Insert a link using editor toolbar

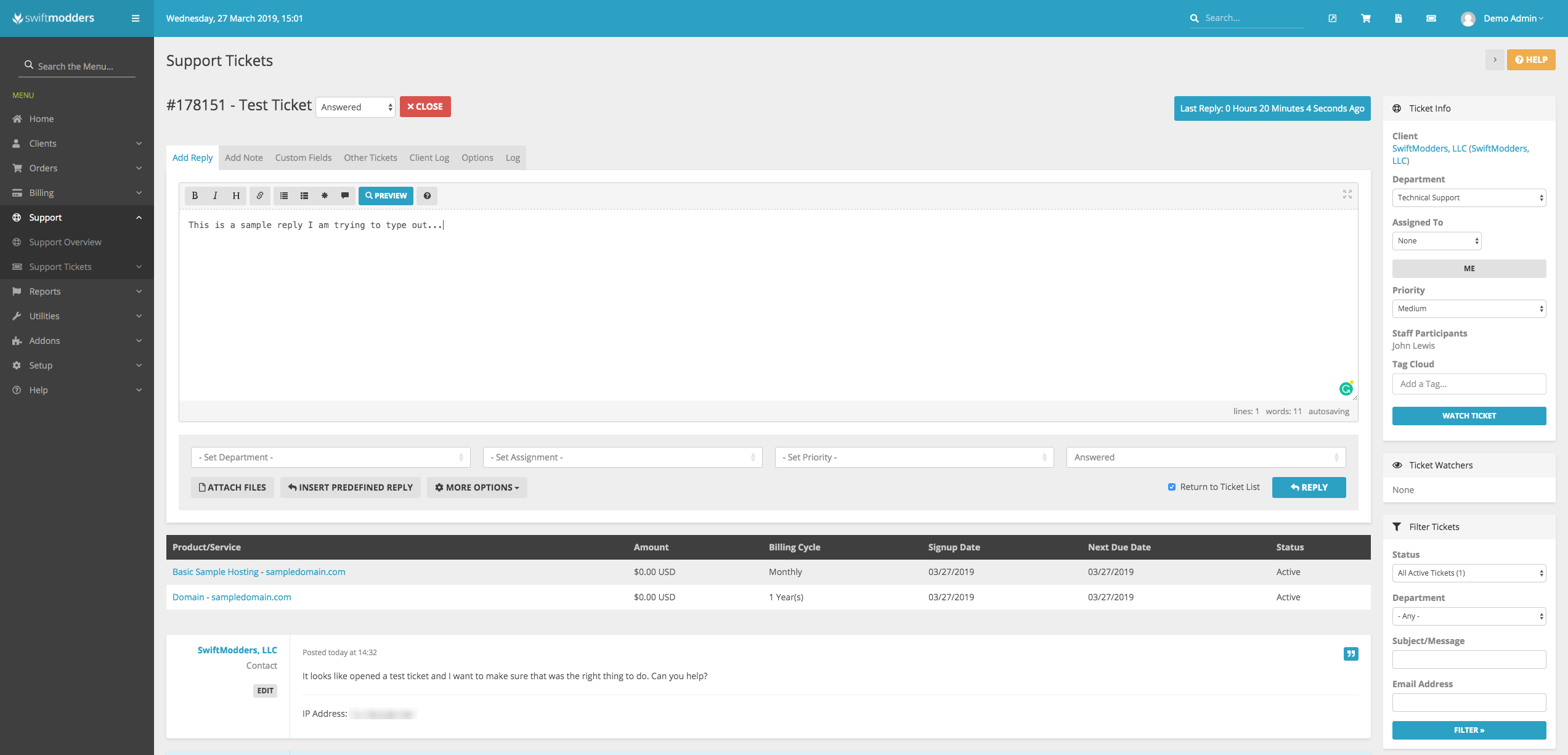260,195
